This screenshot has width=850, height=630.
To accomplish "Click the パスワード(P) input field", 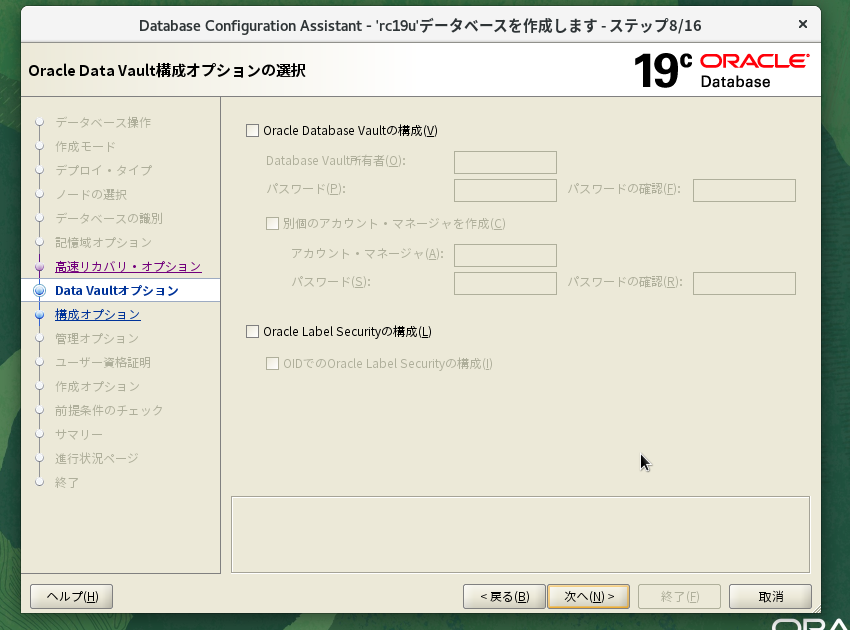I will (505, 190).
